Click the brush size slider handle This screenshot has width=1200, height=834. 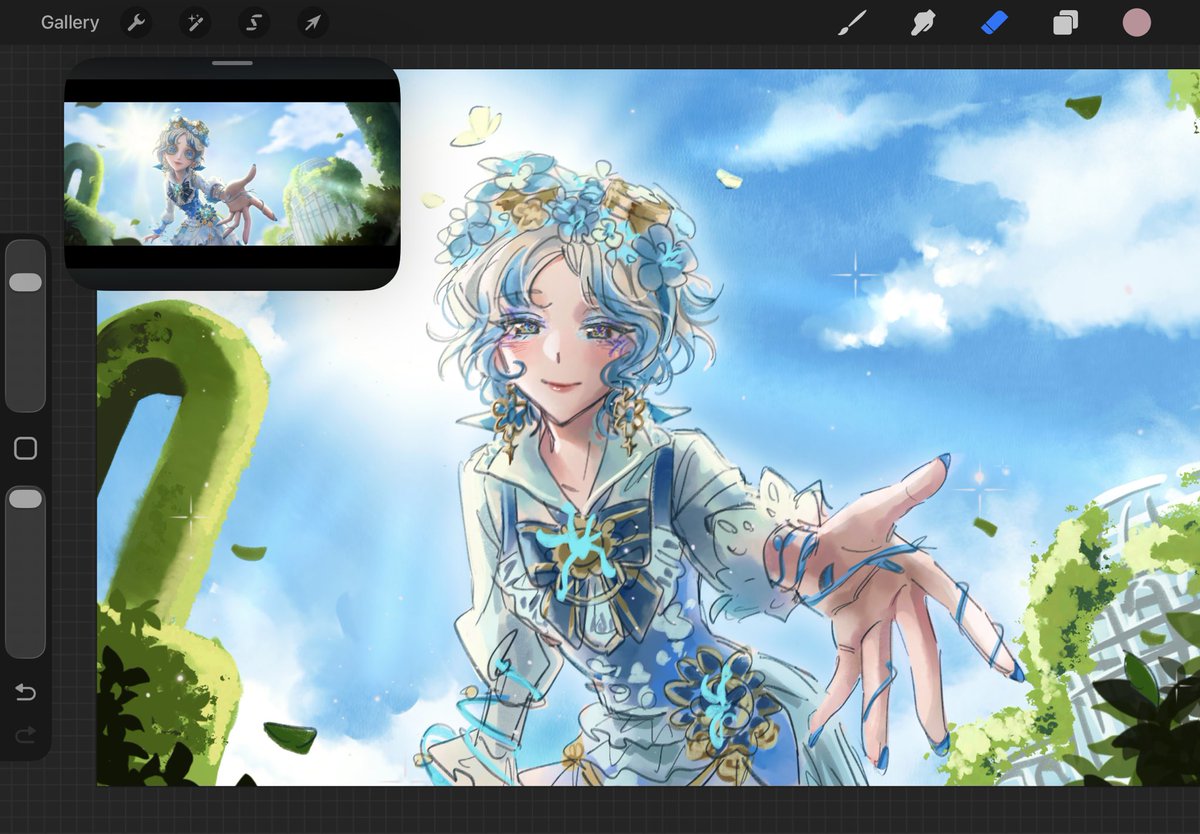coord(25,283)
